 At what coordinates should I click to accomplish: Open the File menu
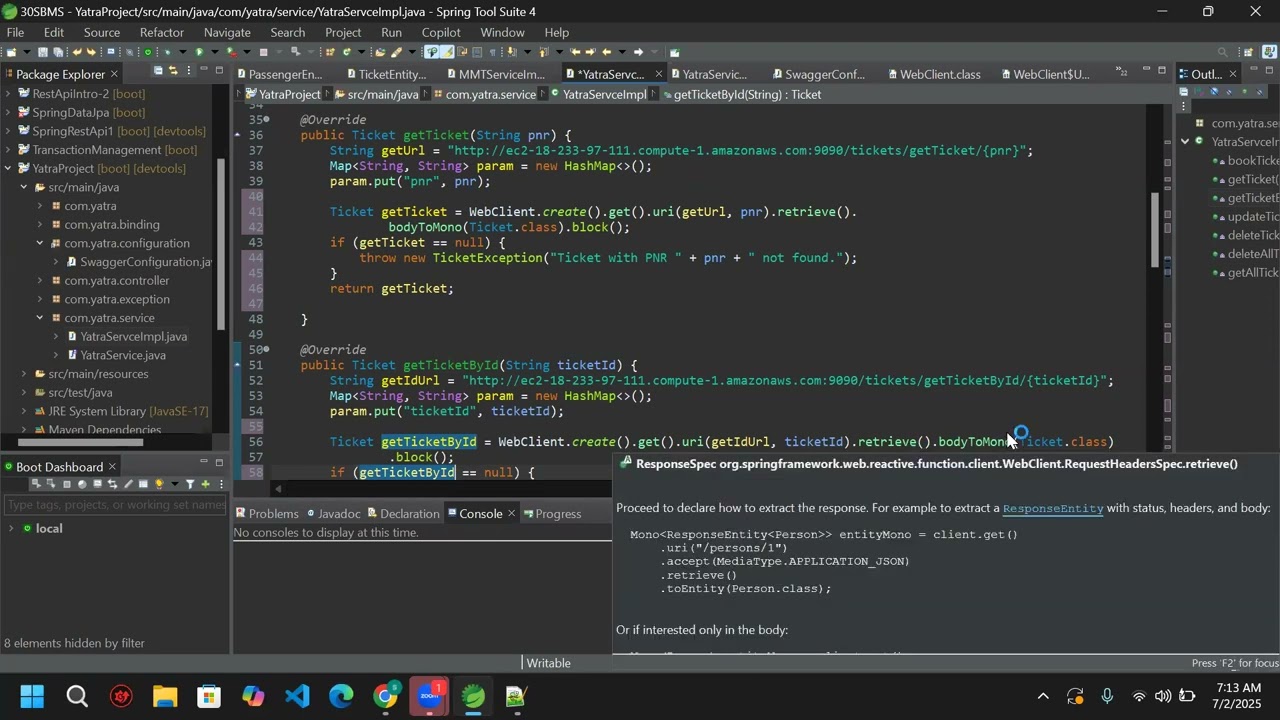pos(15,32)
